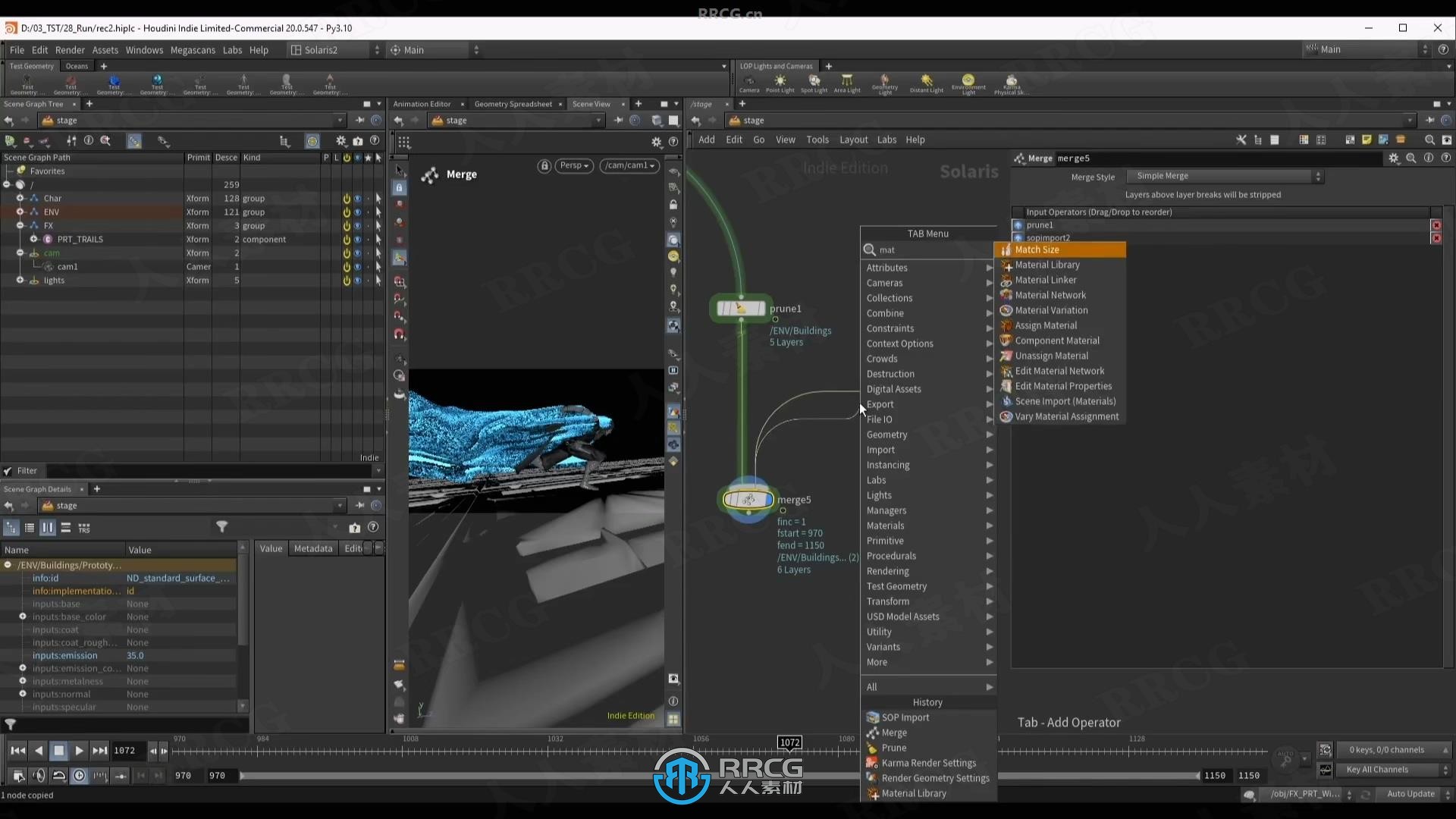Screen dimensions: 1456x819
Task: Select SOP Import from History list
Action: [x=905, y=717]
